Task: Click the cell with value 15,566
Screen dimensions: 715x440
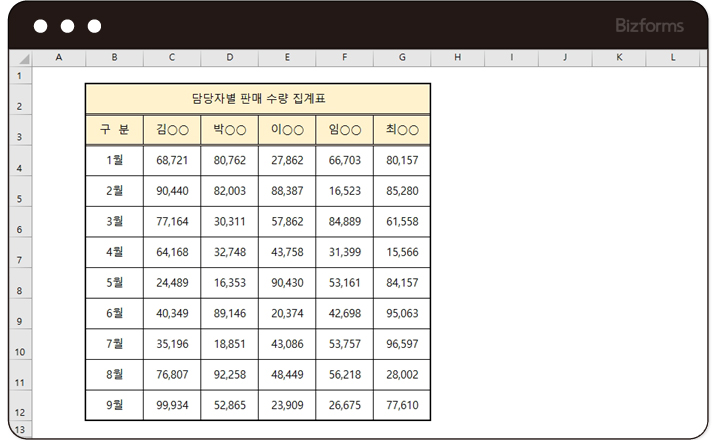Action: coord(402,252)
